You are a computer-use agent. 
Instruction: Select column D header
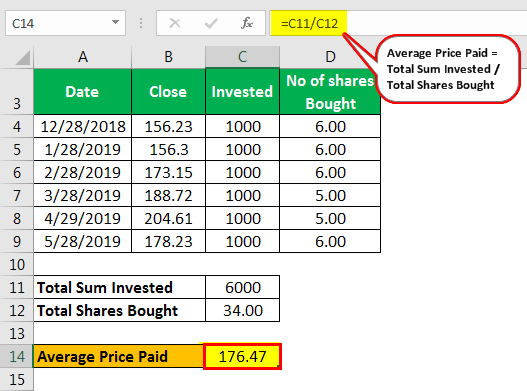point(330,57)
